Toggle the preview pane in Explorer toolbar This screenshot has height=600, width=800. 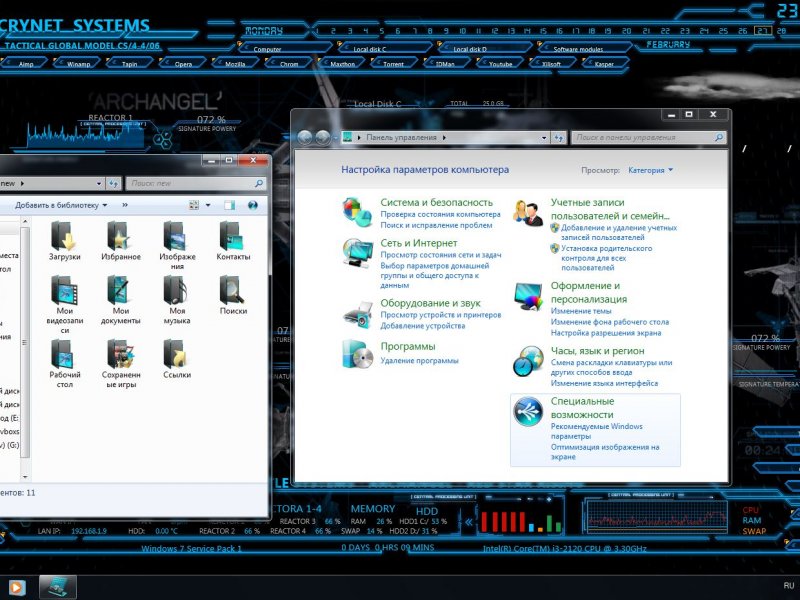[230, 205]
